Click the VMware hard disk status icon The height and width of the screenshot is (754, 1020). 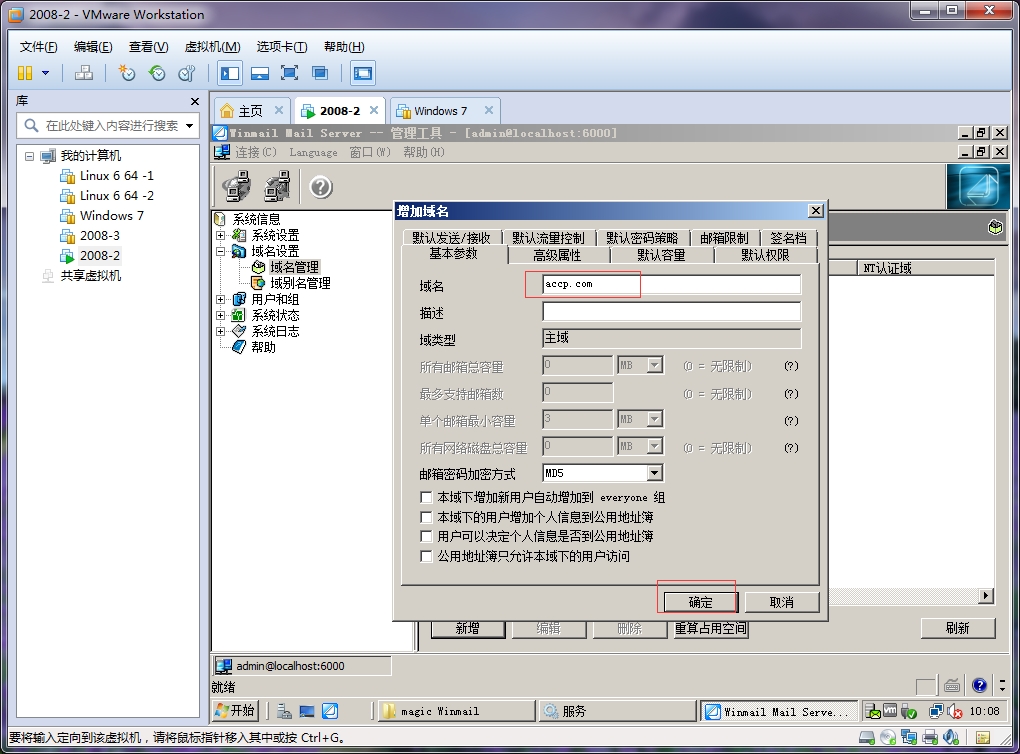pyautogui.click(x=866, y=737)
